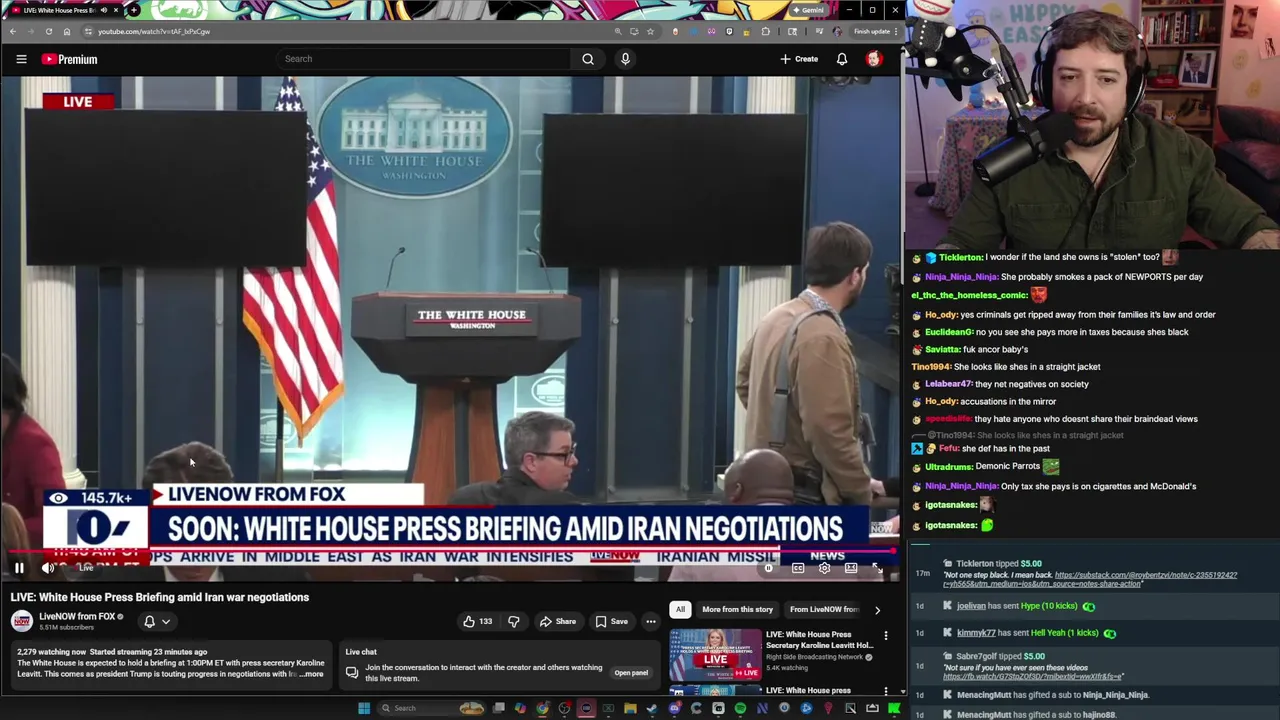Select From LiveNOW from chip
The width and height of the screenshot is (1280, 720).
(824, 609)
